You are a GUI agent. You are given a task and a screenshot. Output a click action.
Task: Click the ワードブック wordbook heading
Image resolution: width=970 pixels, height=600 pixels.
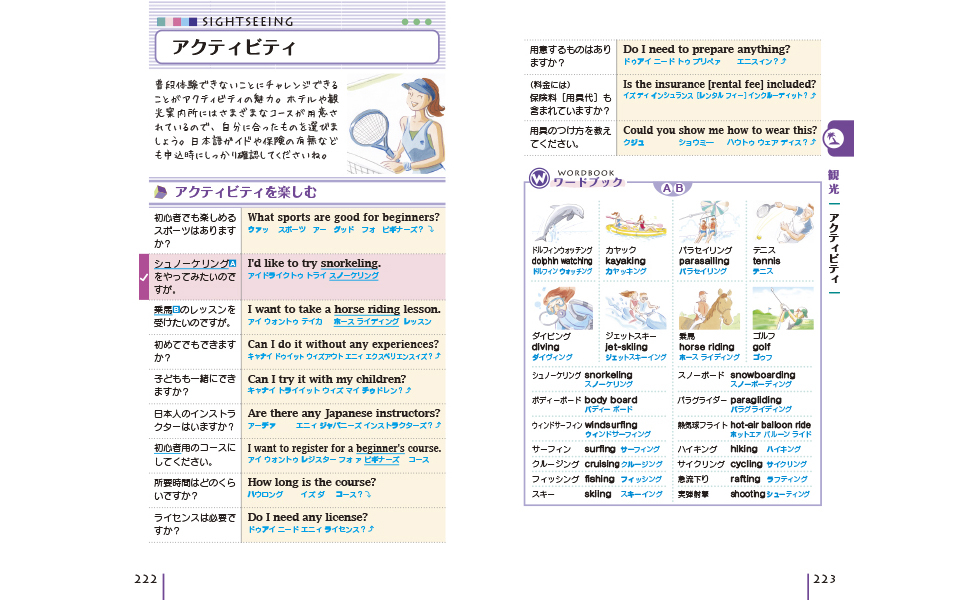click(x=588, y=182)
